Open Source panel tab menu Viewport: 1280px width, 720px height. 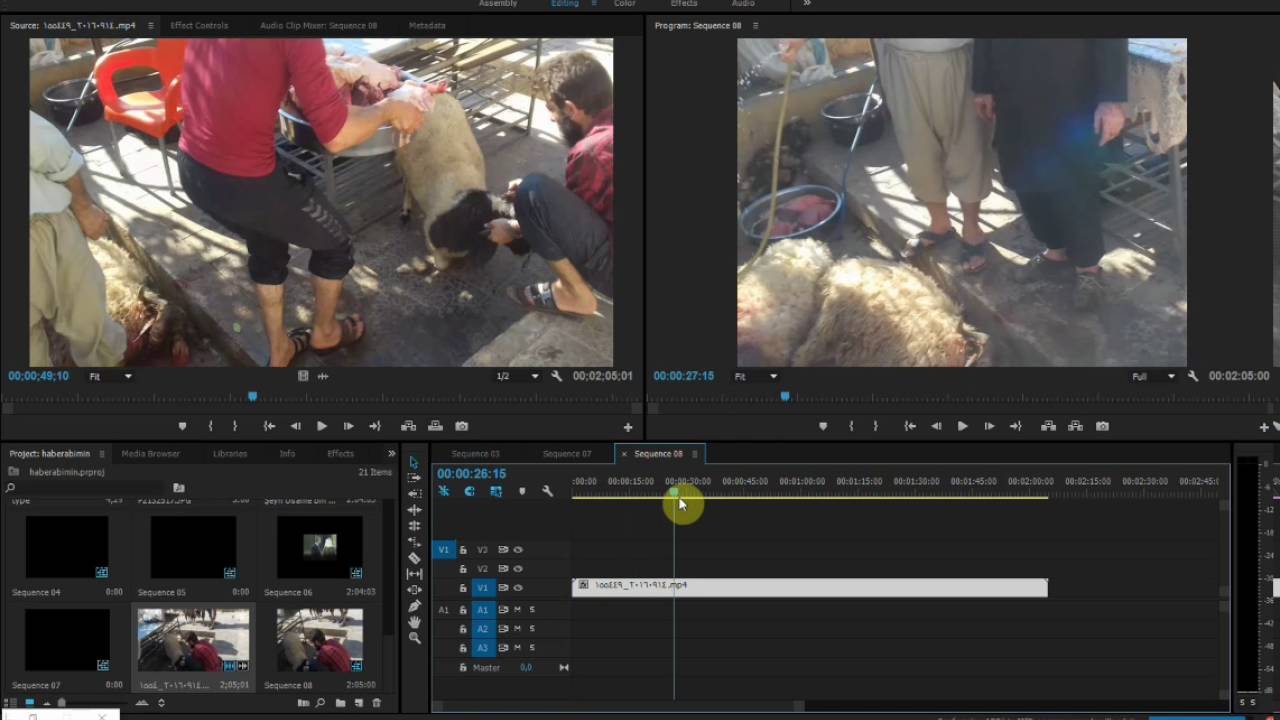(151, 25)
